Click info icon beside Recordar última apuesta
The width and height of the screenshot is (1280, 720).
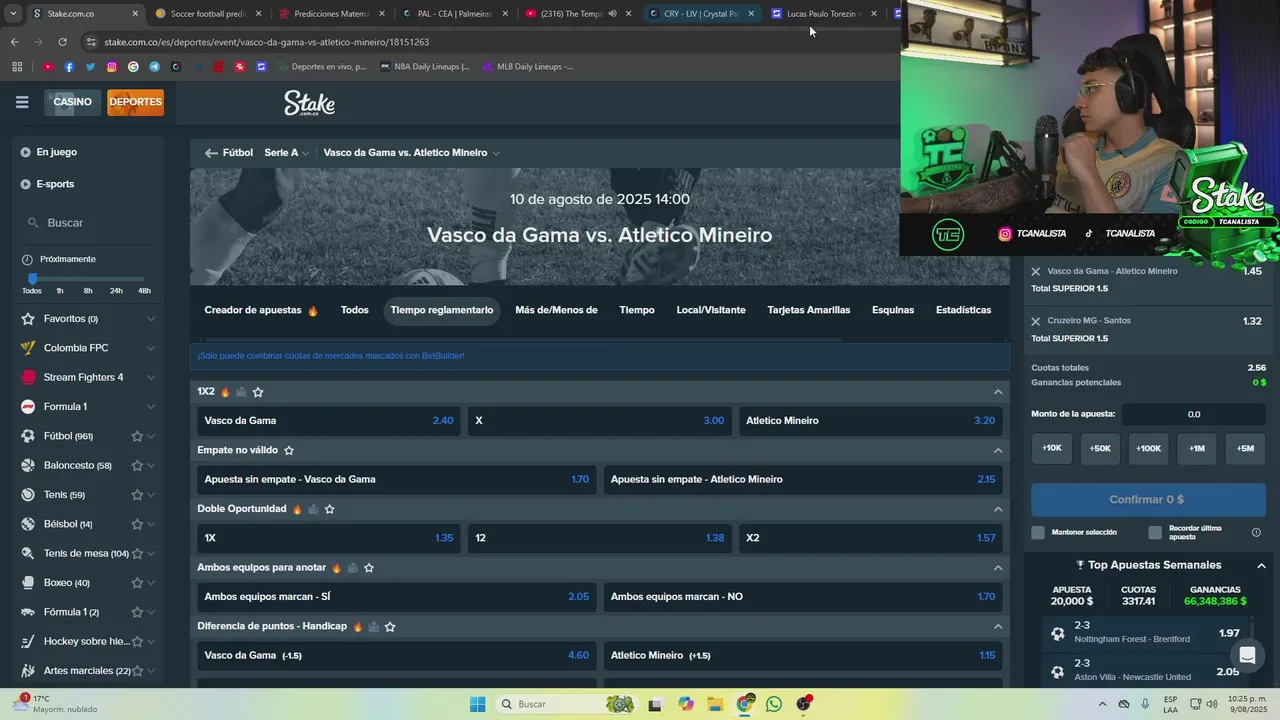pos(1256,532)
